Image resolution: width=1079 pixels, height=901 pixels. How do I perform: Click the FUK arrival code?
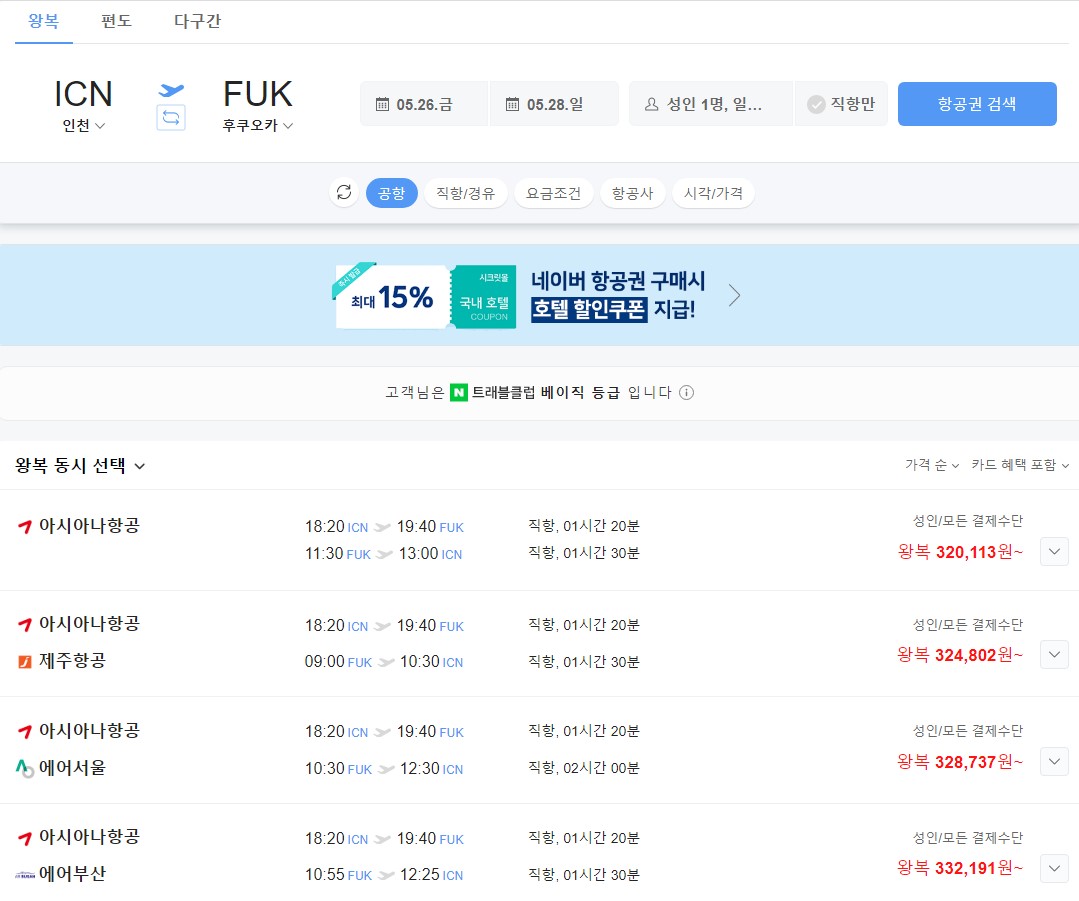click(258, 94)
